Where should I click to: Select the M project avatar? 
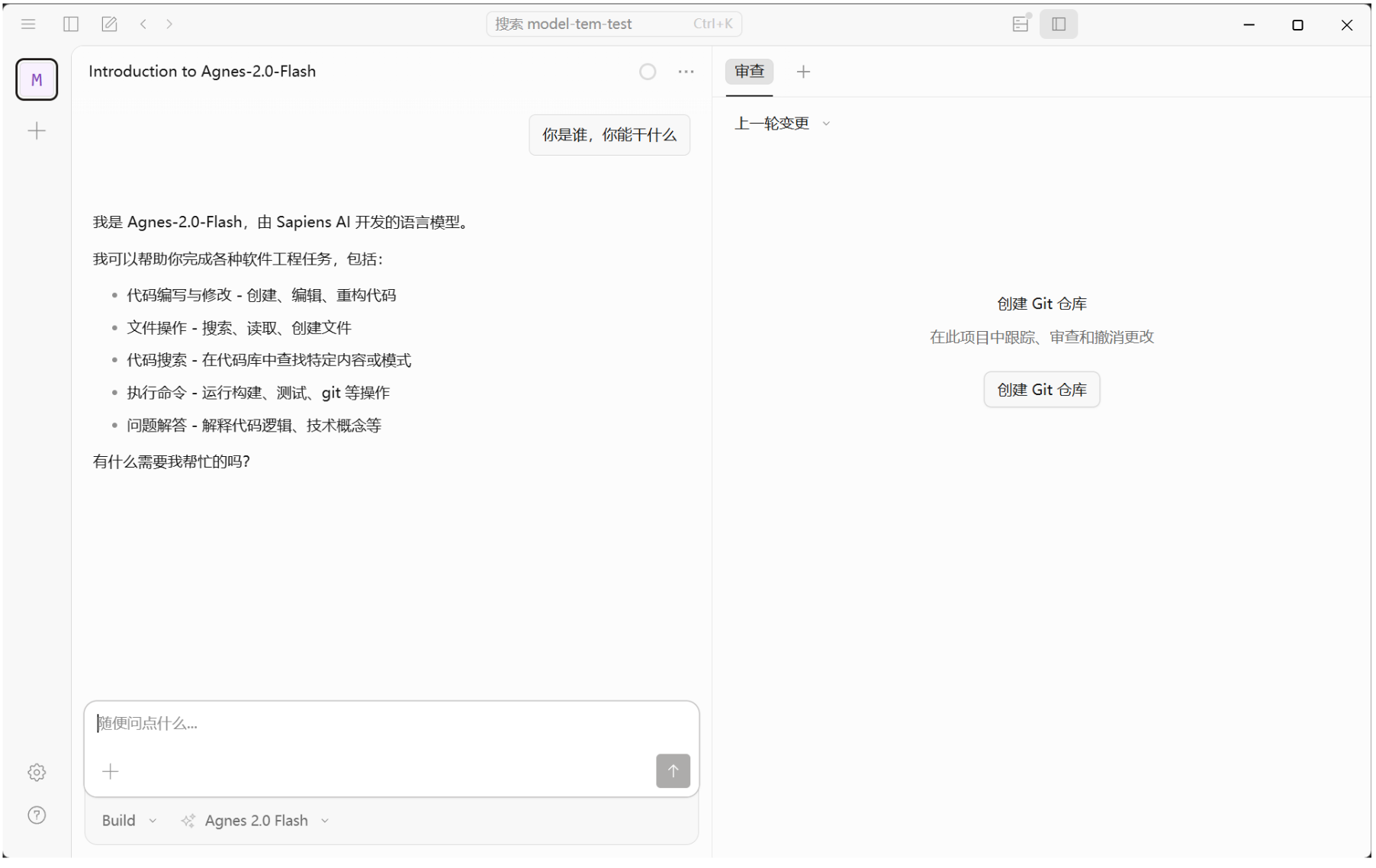[x=37, y=79]
